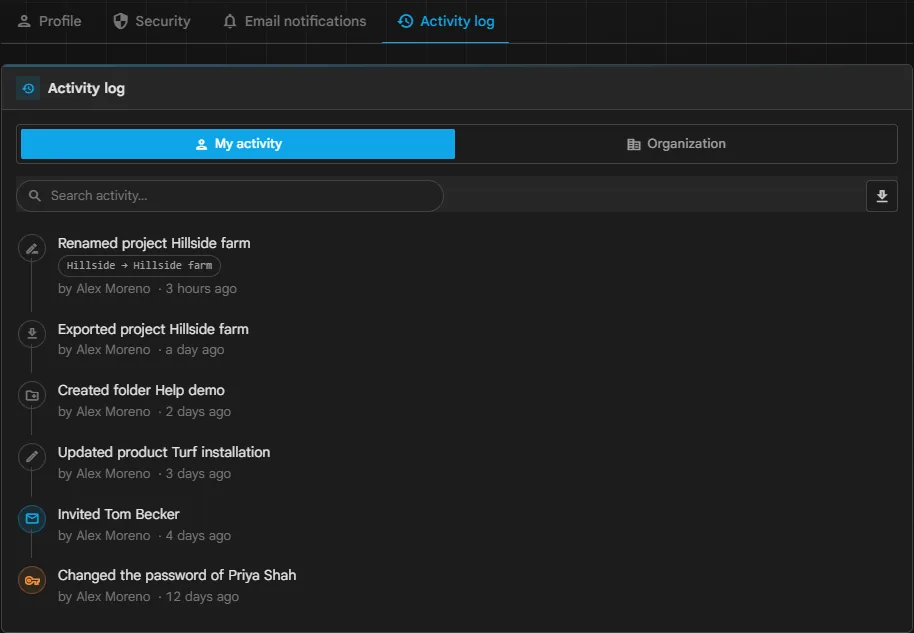The width and height of the screenshot is (914, 633).
Task: Click the "12 days ago" timestamp
Action: (x=202, y=597)
